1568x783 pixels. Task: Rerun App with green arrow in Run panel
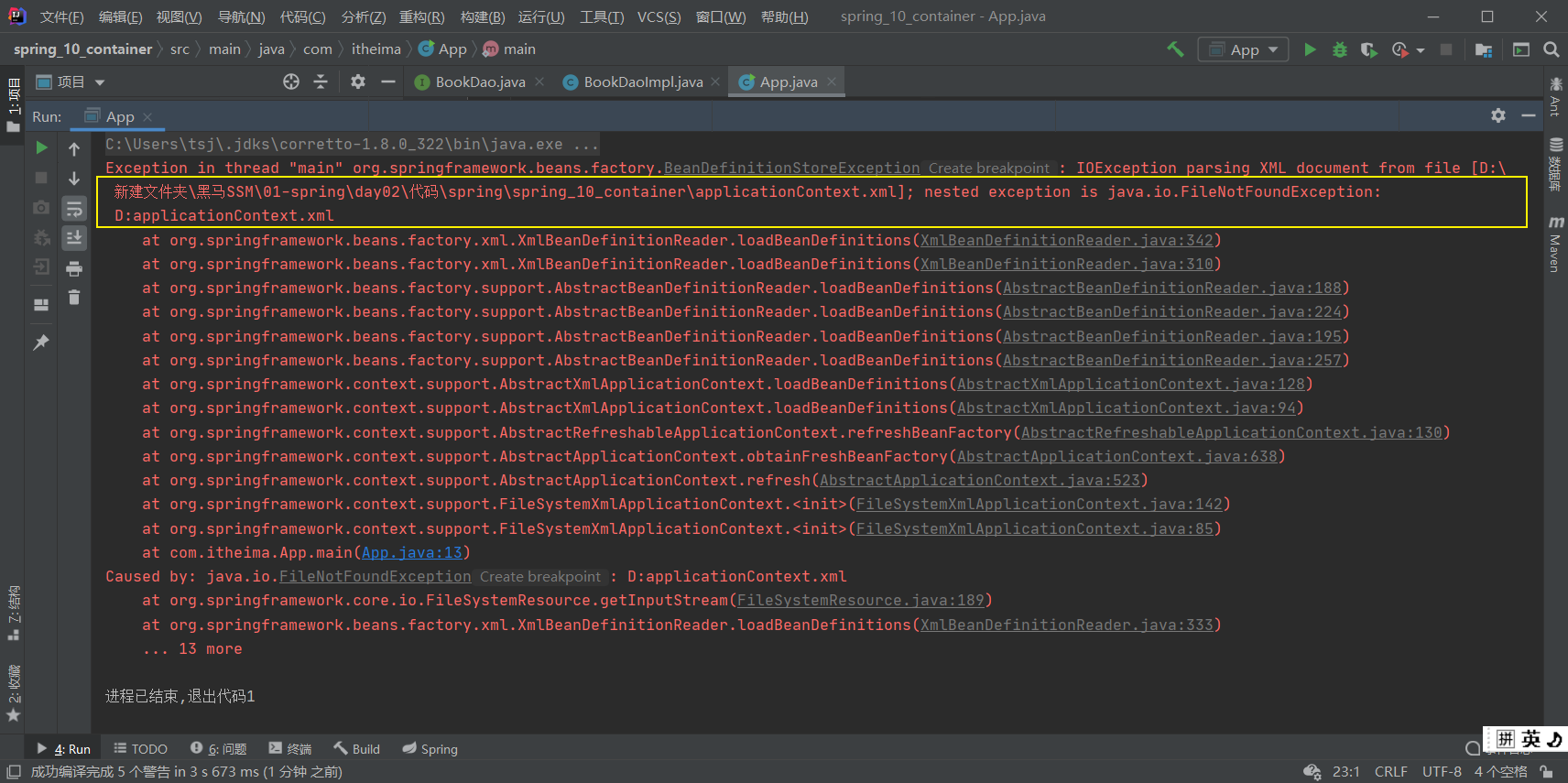point(41,147)
